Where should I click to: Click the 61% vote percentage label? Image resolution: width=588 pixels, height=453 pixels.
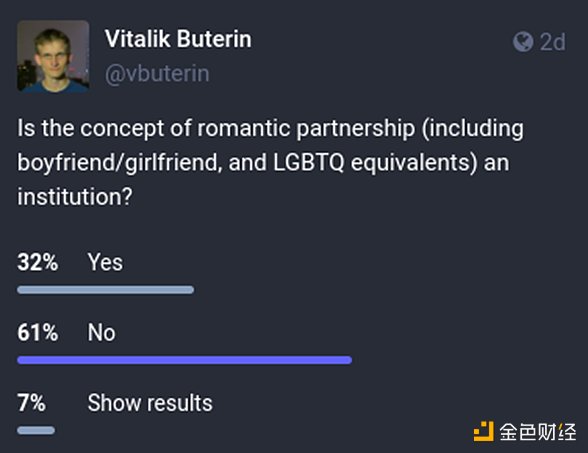[x=38, y=332]
